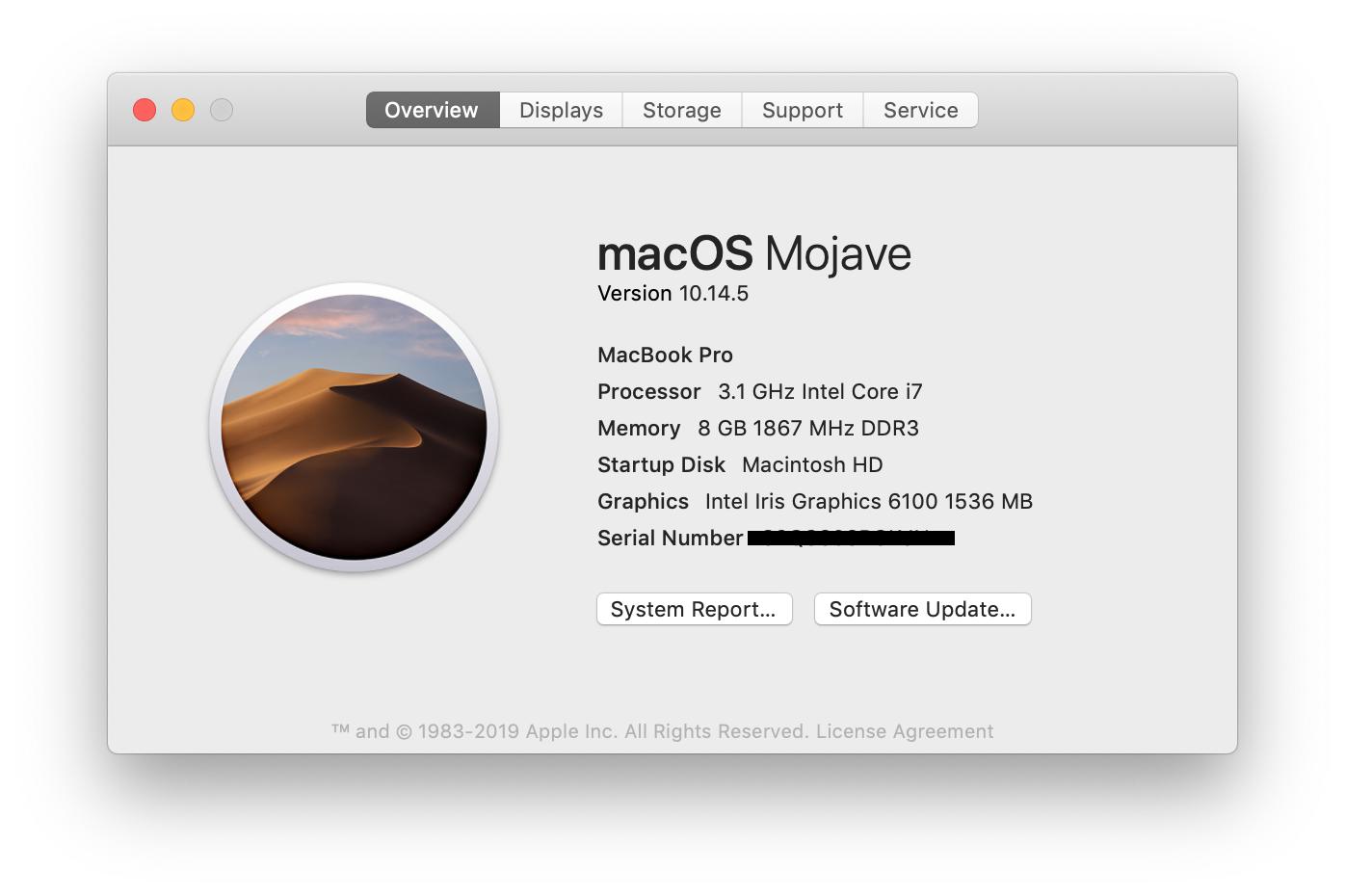1345x896 pixels.
Task: Open System Report
Action: 695,609
